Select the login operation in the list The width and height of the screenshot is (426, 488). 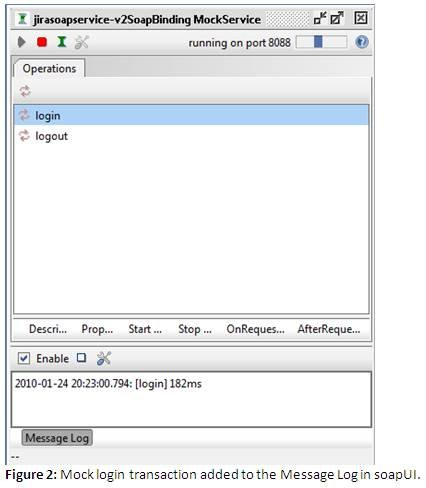click(x=191, y=115)
